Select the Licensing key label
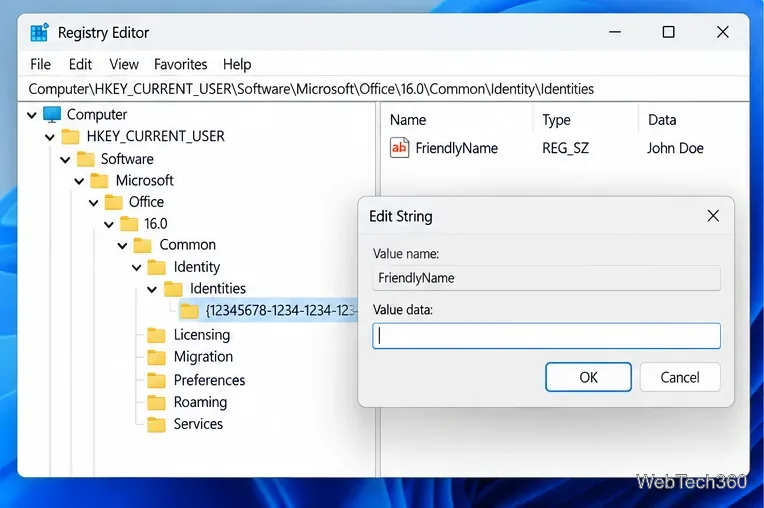Screen dimensions: 764x508 pyautogui.click(x=202, y=335)
